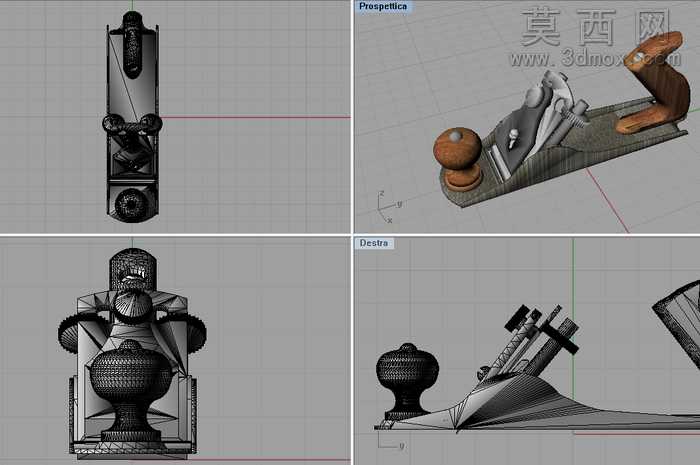The image size is (700, 465).
Task: Select the wooden front knob in Prospettica view
Action: point(458,158)
